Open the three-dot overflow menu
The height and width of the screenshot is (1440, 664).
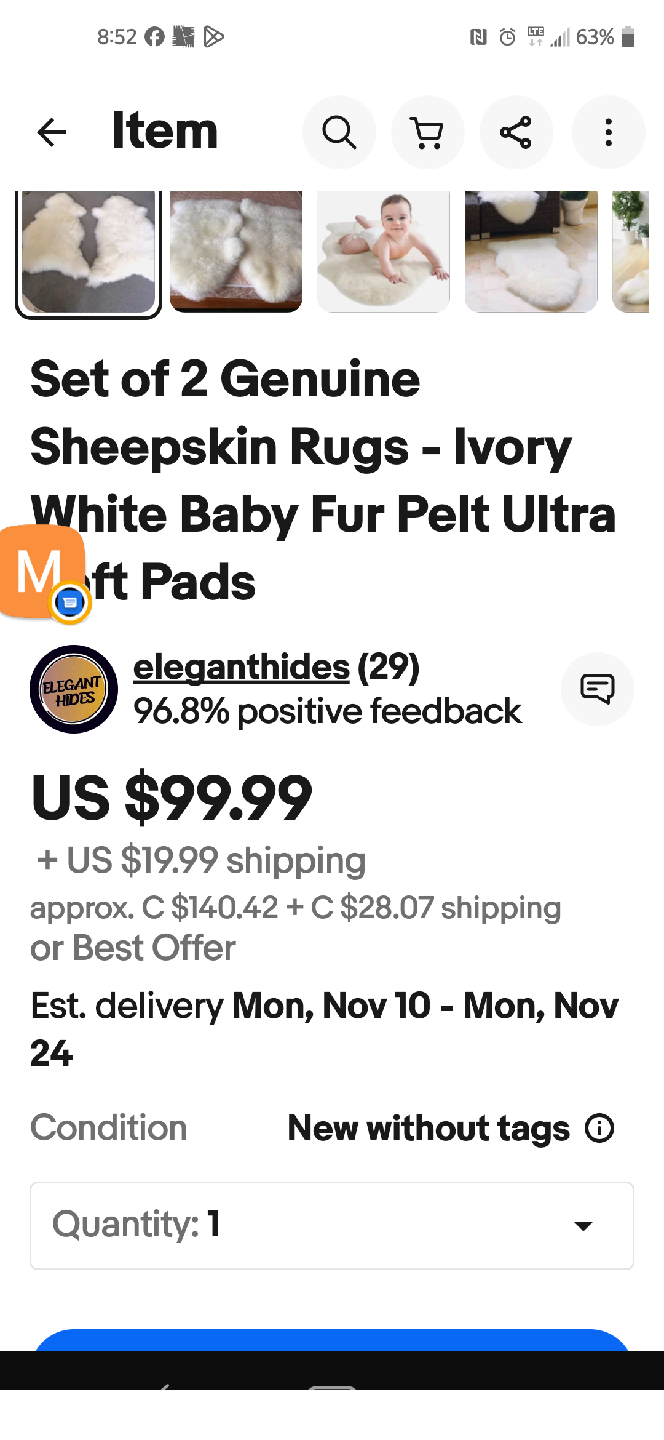[x=607, y=132]
